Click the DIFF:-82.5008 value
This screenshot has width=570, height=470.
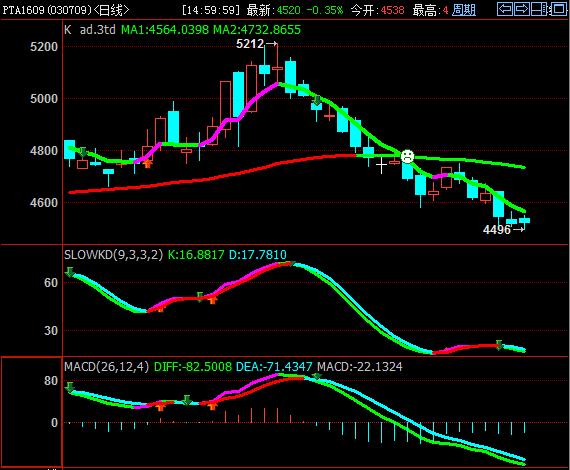click(193, 366)
